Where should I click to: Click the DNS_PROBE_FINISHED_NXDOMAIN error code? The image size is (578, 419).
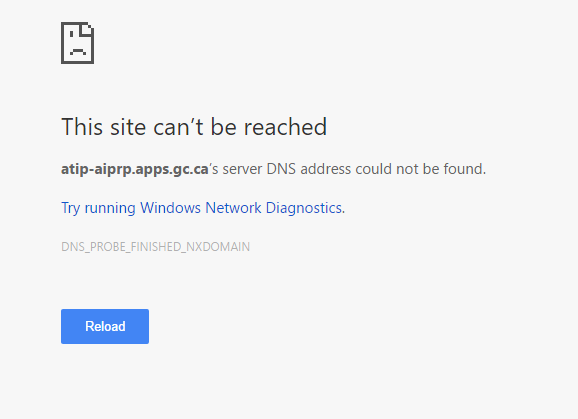(x=156, y=247)
